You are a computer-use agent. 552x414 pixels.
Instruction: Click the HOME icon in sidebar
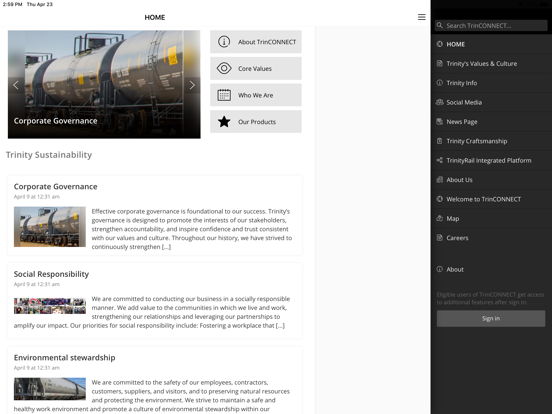click(439, 44)
